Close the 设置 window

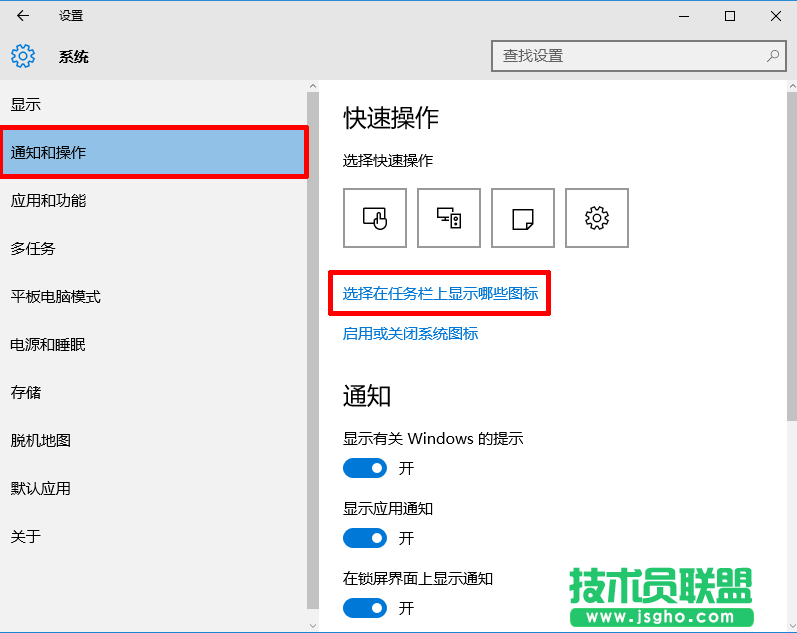pos(776,16)
